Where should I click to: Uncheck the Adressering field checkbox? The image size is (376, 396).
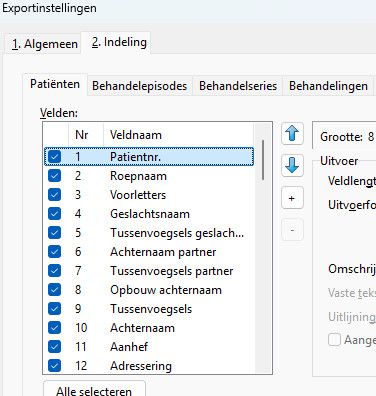click(54, 366)
